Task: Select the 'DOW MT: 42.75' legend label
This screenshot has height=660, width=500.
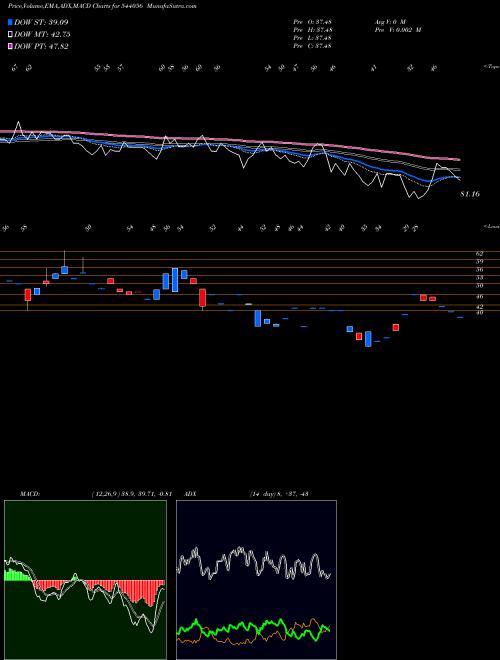Action: point(42,35)
